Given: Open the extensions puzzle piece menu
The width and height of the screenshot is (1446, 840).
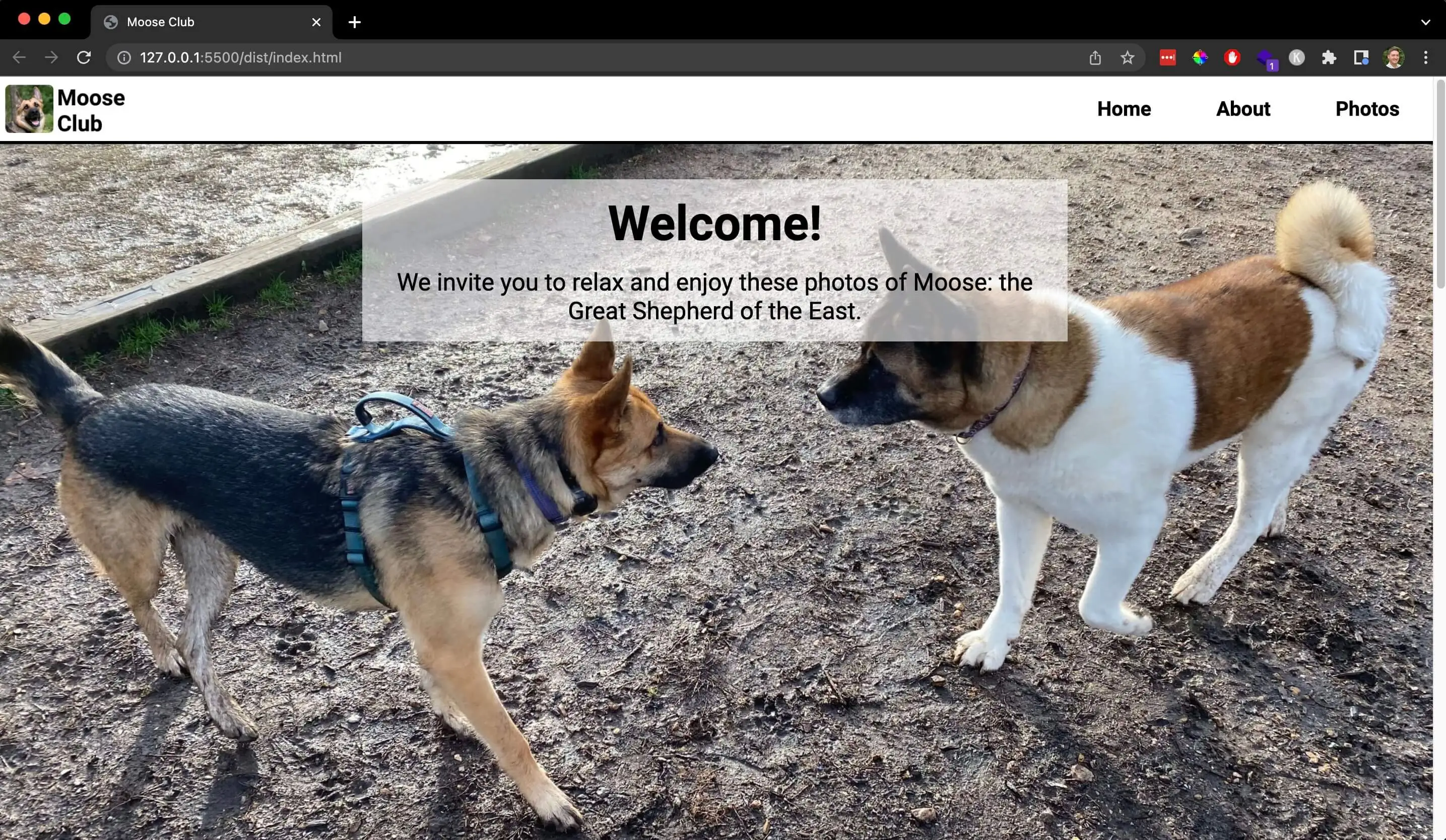Looking at the screenshot, I should [x=1330, y=57].
